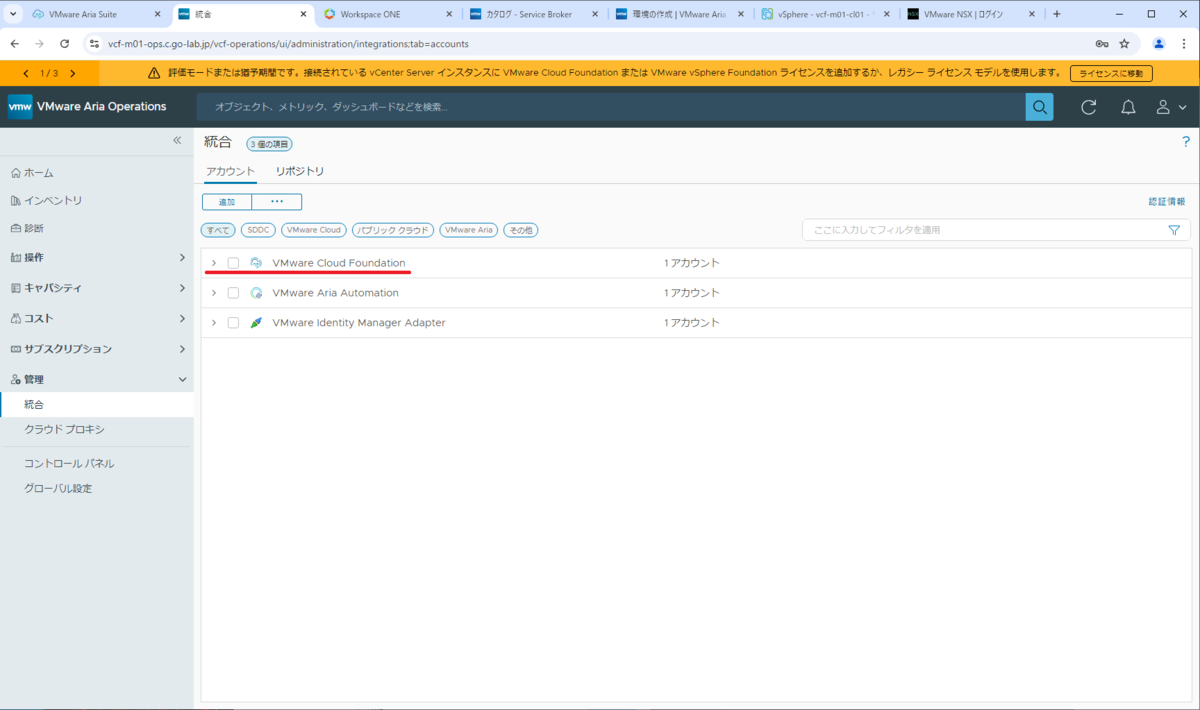Click the global search input field

611,107
